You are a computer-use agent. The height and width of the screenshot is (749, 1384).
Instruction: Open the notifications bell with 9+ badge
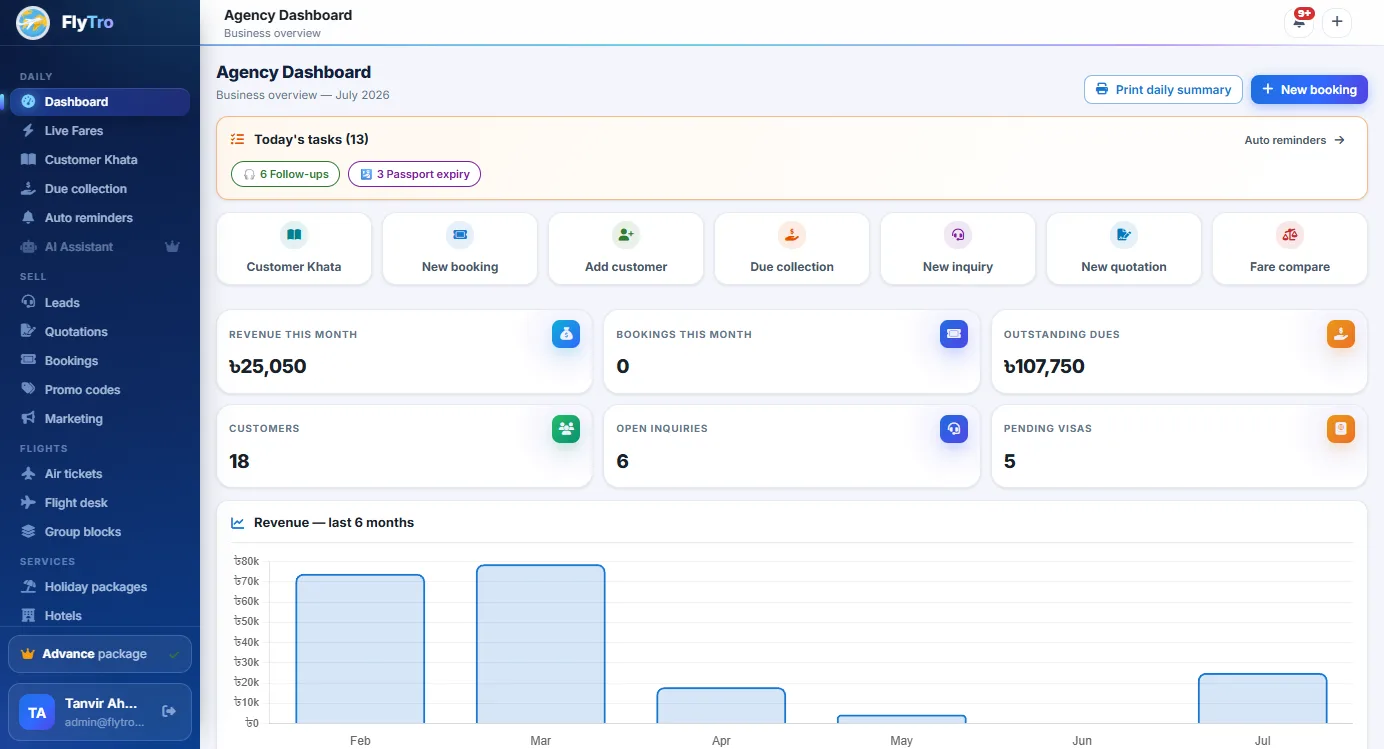[1299, 22]
